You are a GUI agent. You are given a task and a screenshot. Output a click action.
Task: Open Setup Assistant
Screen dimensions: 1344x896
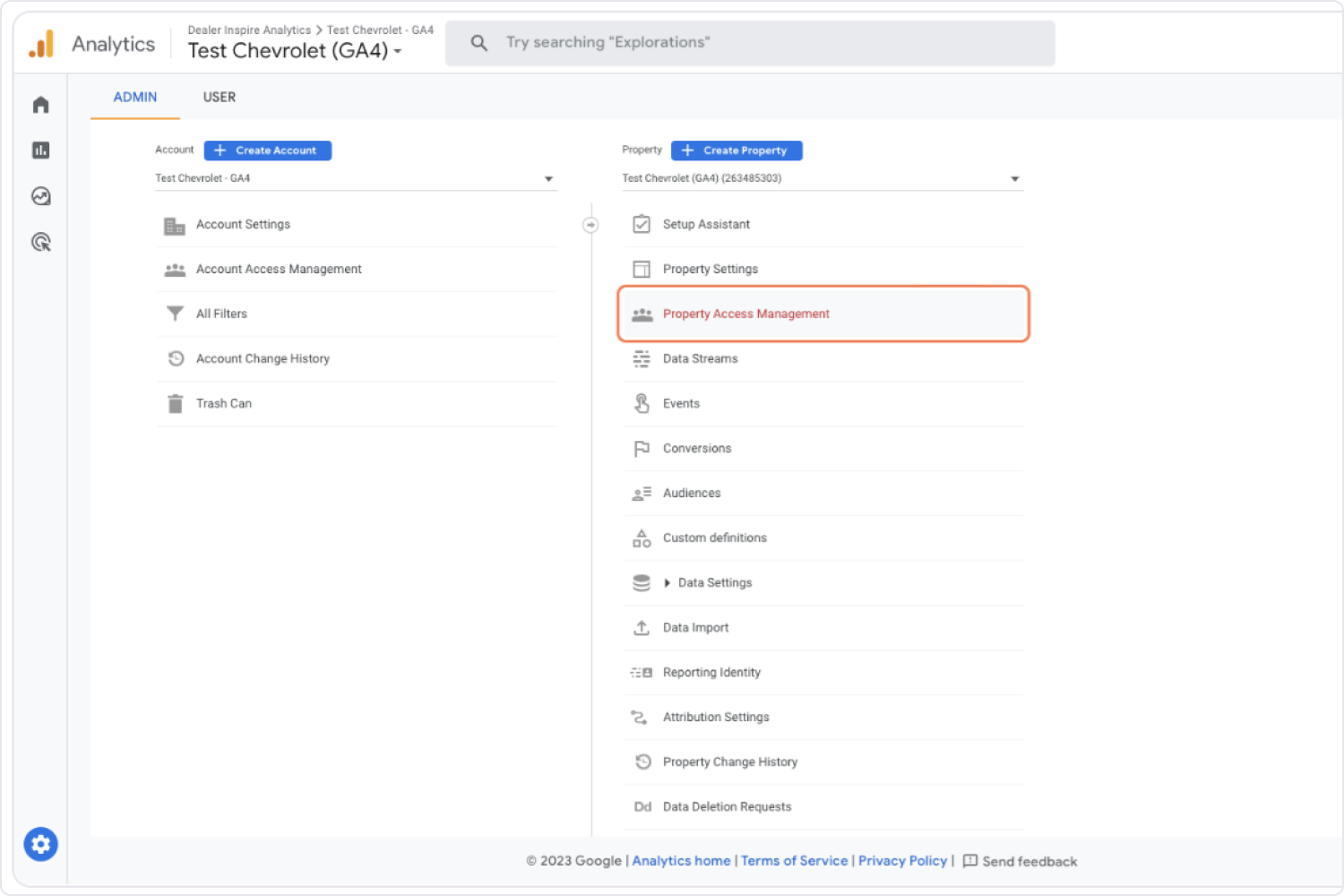[824, 225]
